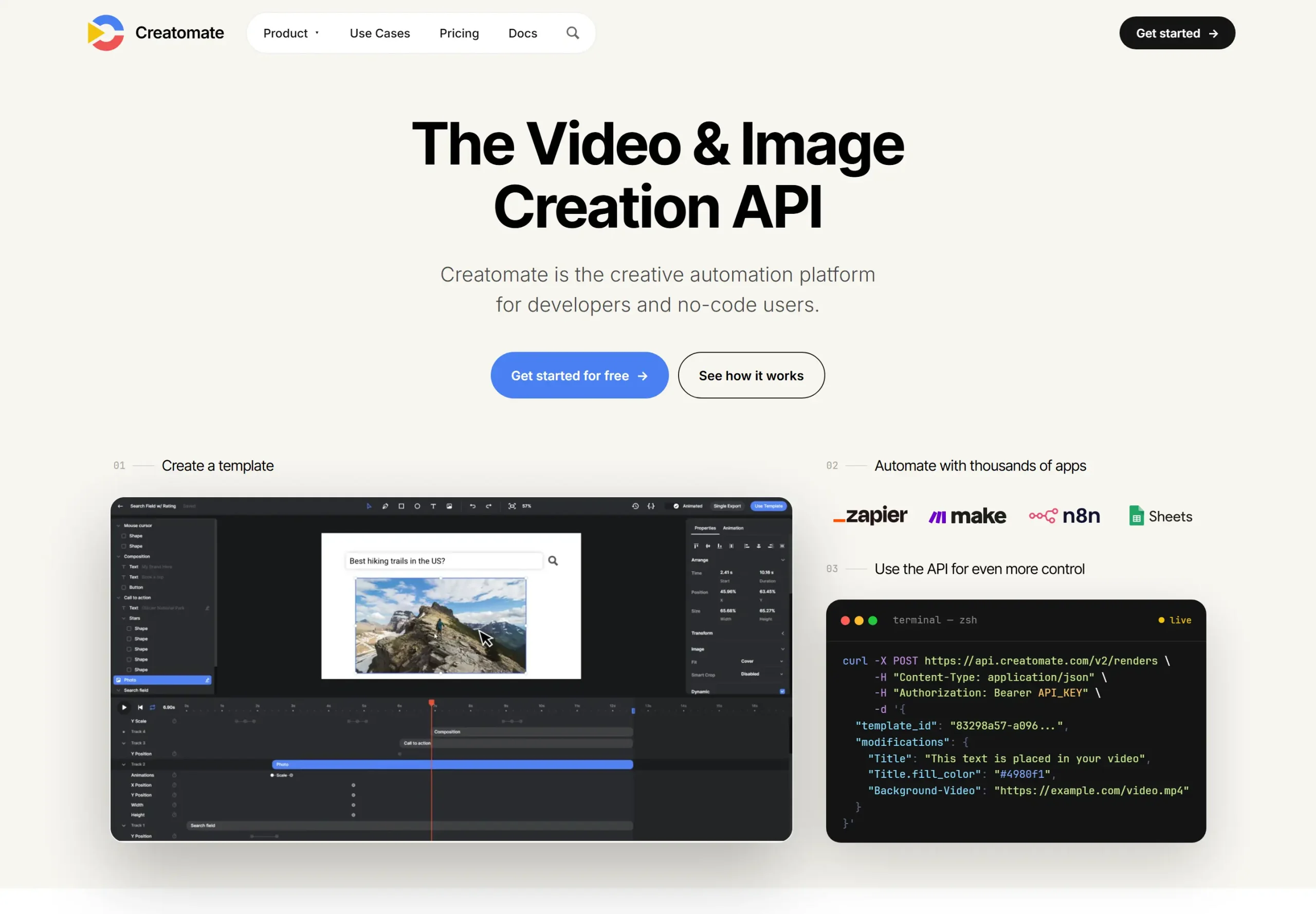Viewport: 1316px width, 914px height.
Task: Open the Product dropdown menu
Action: 291,33
